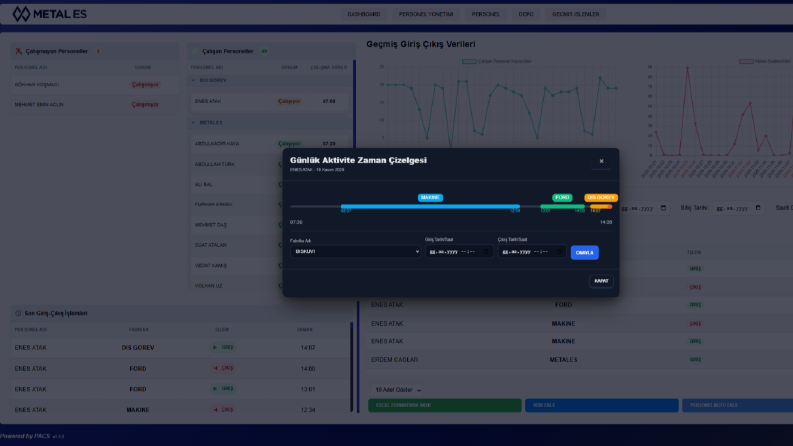Open the PERSONEL YÖNETİMİ menu item
The image size is (793, 446).
tap(426, 14)
